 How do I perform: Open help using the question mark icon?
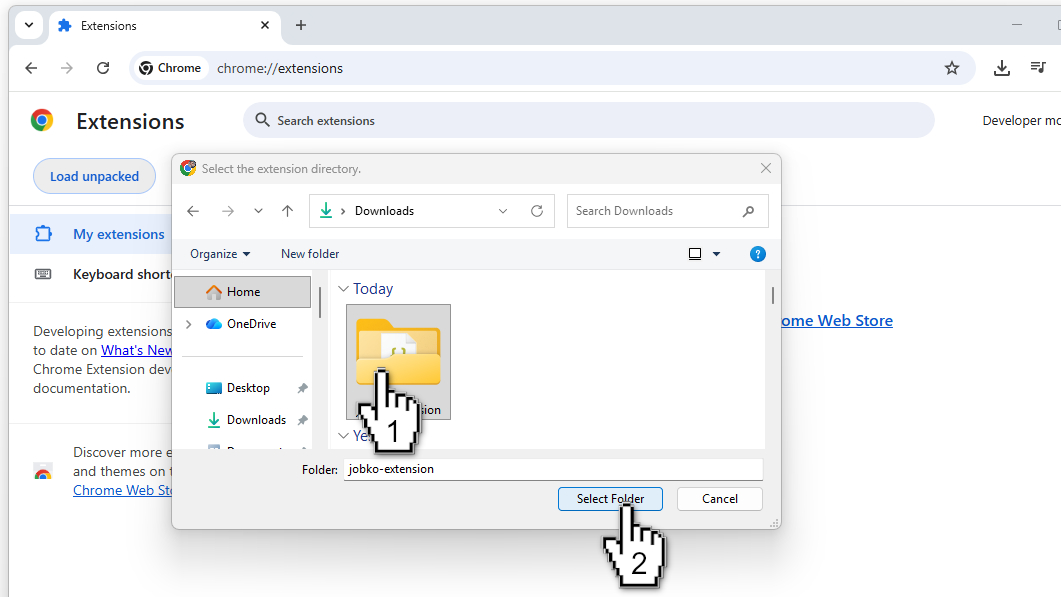pyautogui.click(x=758, y=253)
